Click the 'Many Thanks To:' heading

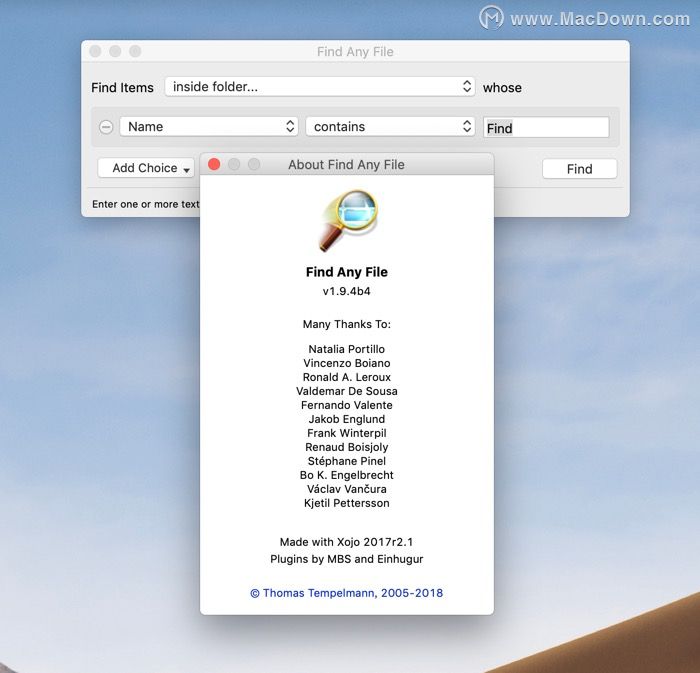tap(346, 324)
